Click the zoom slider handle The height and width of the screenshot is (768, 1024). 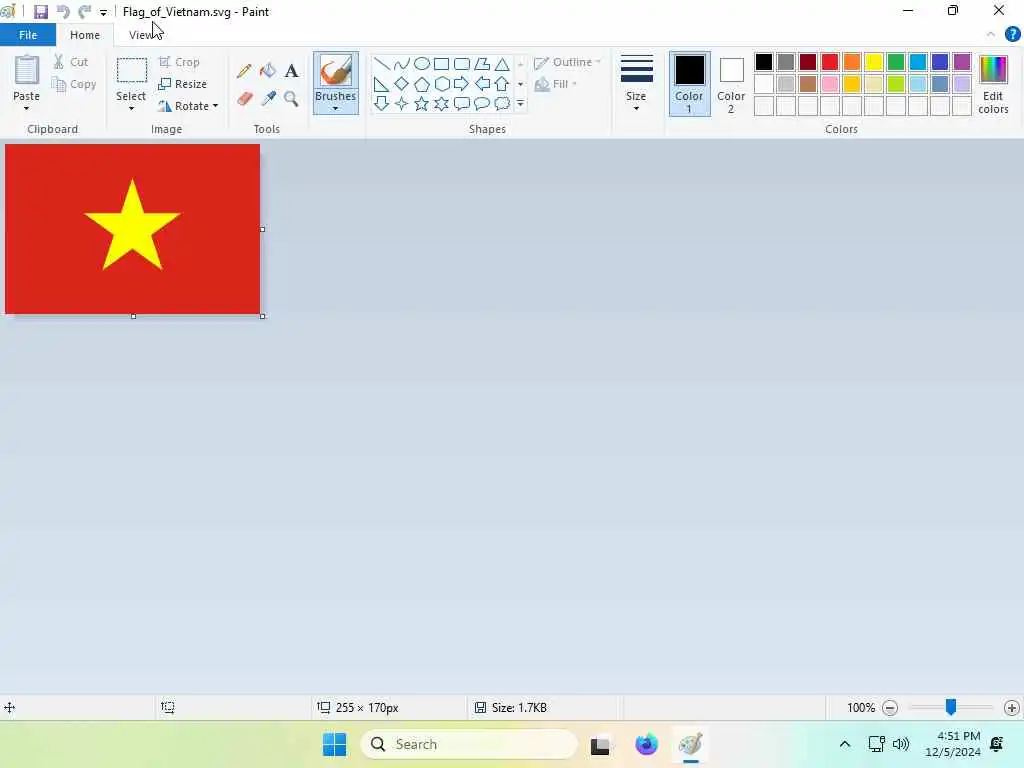pyautogui.click(x=951, y=707)
